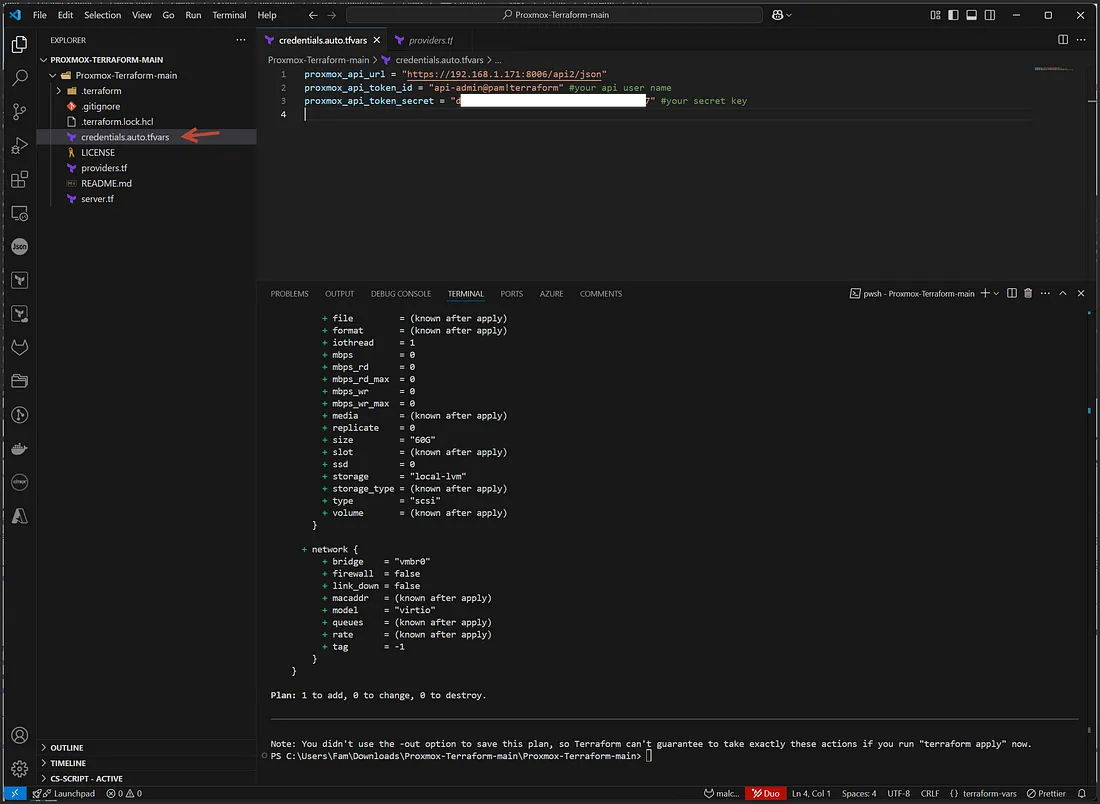Open the Source Control view
Viewport: 1100px width, 804px height.
(20, 111)
